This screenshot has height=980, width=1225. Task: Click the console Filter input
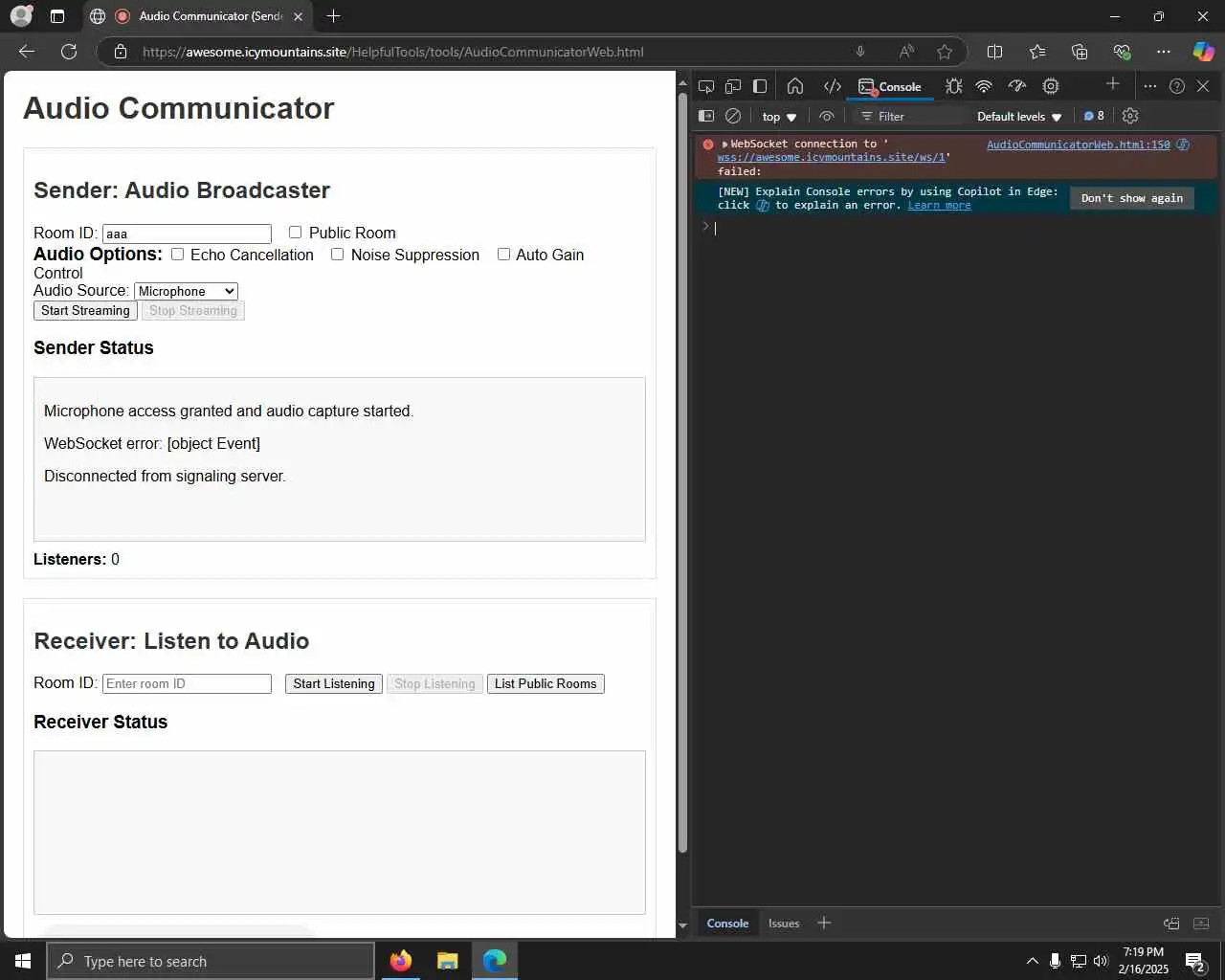(x=909, y=116)
